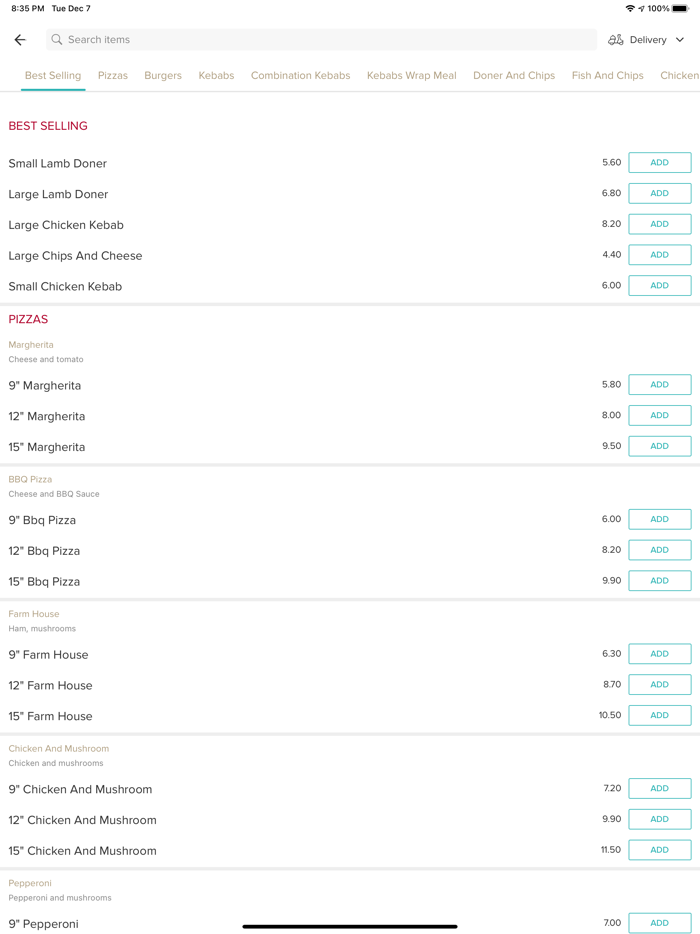Add 12" Margherita pizza
Viewport: 700px width, 934px height.
coord(659,415)
